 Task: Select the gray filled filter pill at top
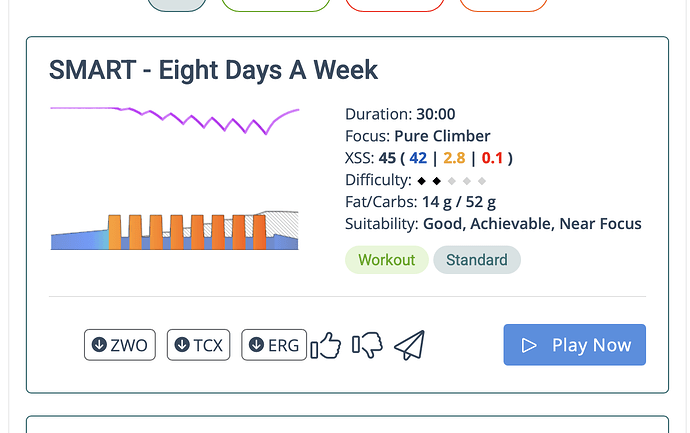point(177,4)
